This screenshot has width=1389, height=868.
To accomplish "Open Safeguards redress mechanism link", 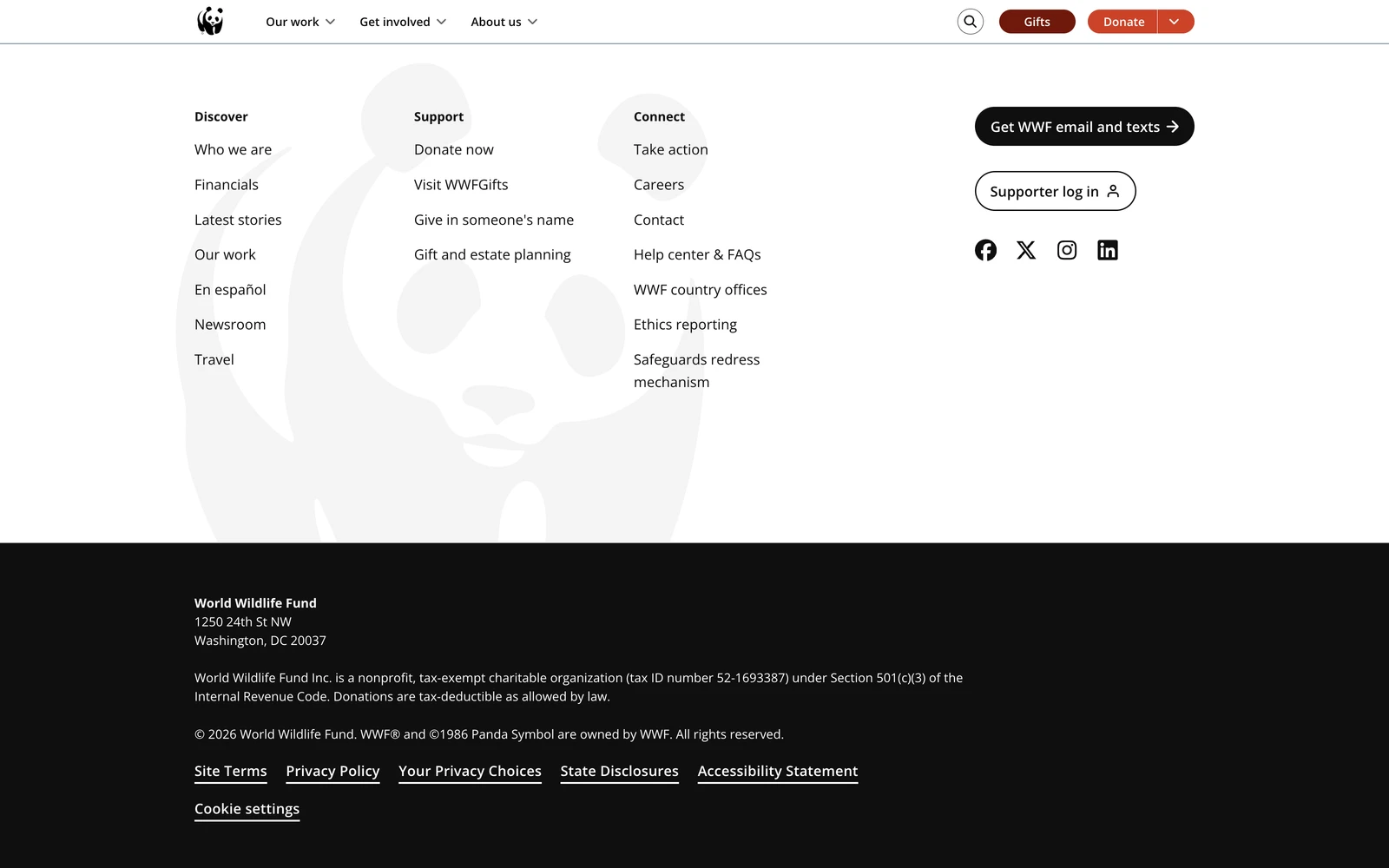I will point(696,371).
